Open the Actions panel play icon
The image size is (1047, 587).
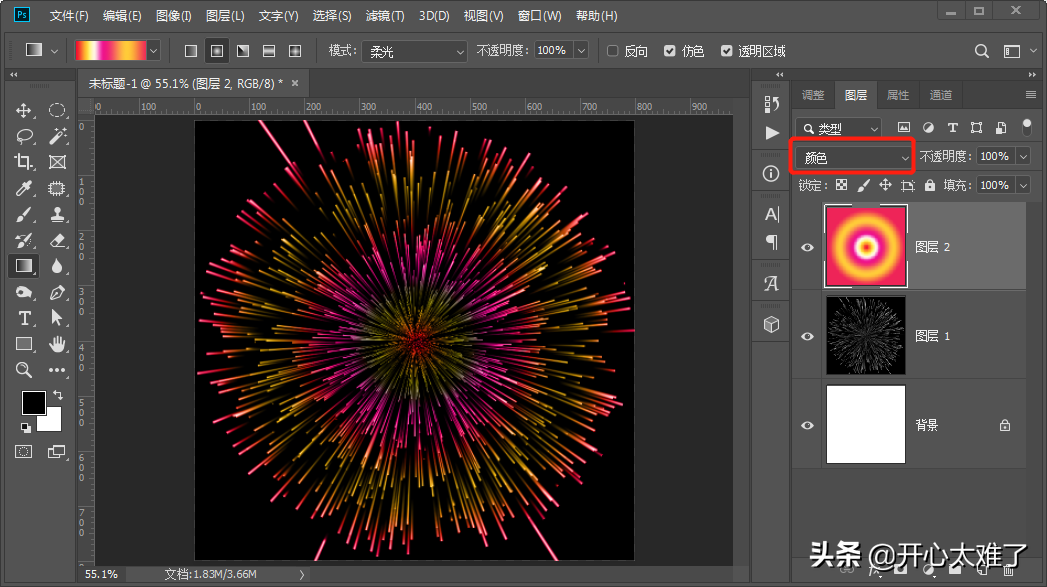(772, 133)
